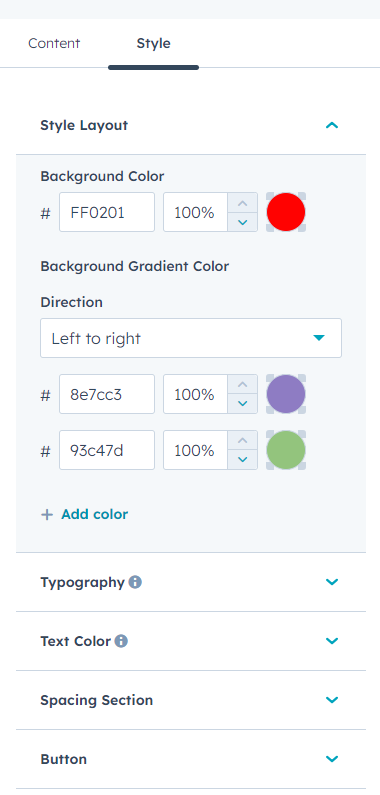Click the Text Color info icon
Viewport: 380px width, 795px height.
[x=121, y=641]
